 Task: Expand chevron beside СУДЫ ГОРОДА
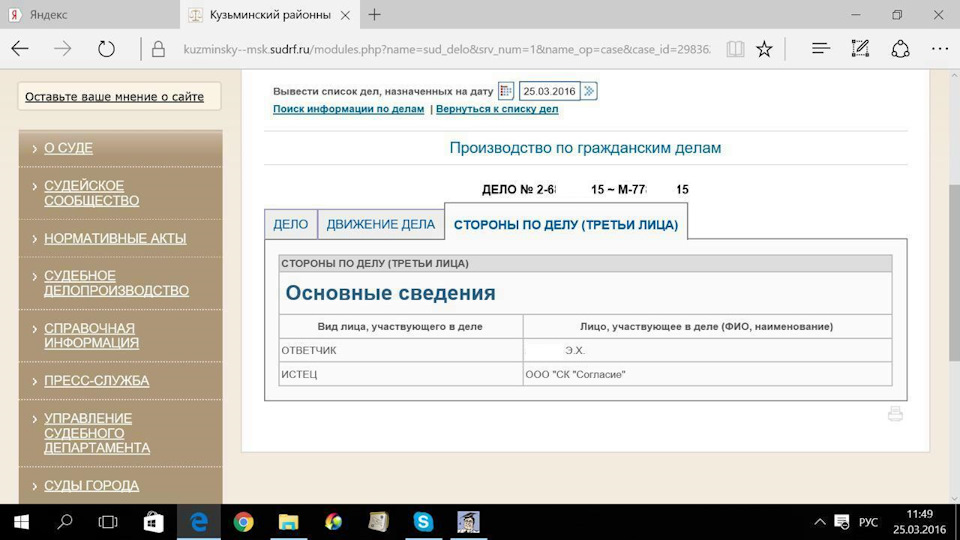click(34, 486)
